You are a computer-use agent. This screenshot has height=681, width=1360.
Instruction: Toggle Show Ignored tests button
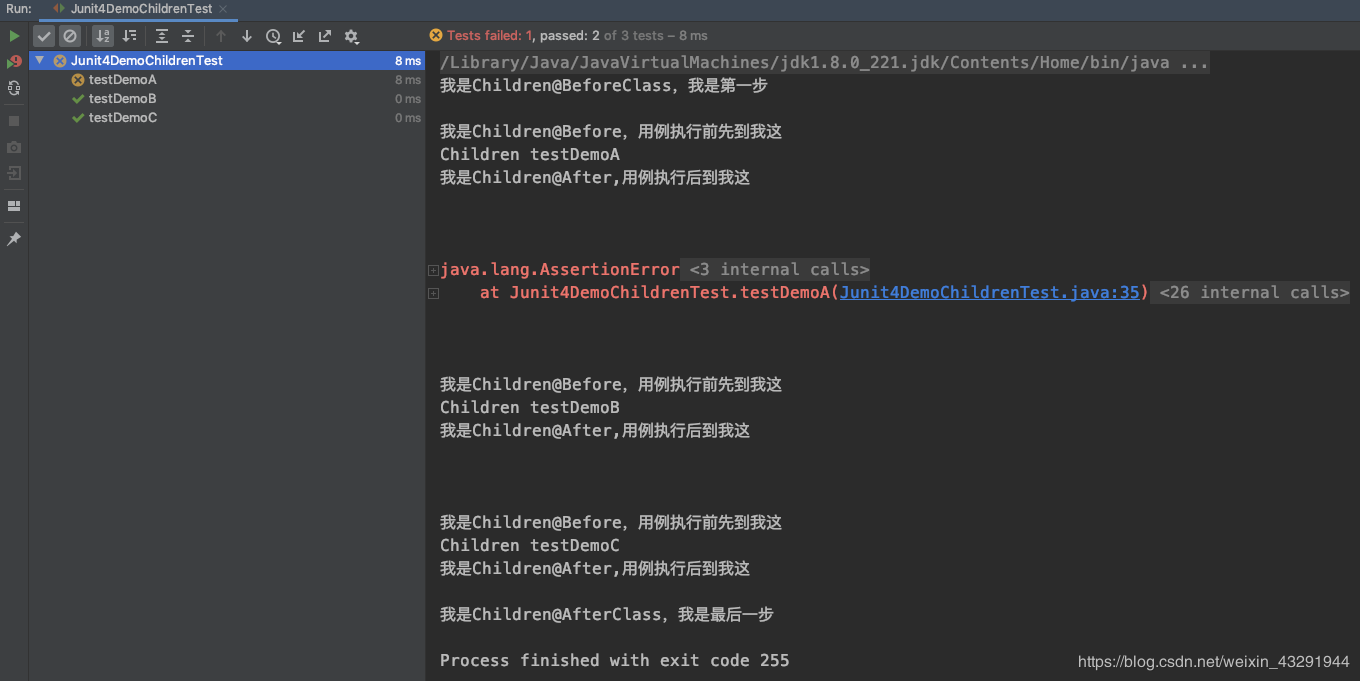[x=70, y=36]
